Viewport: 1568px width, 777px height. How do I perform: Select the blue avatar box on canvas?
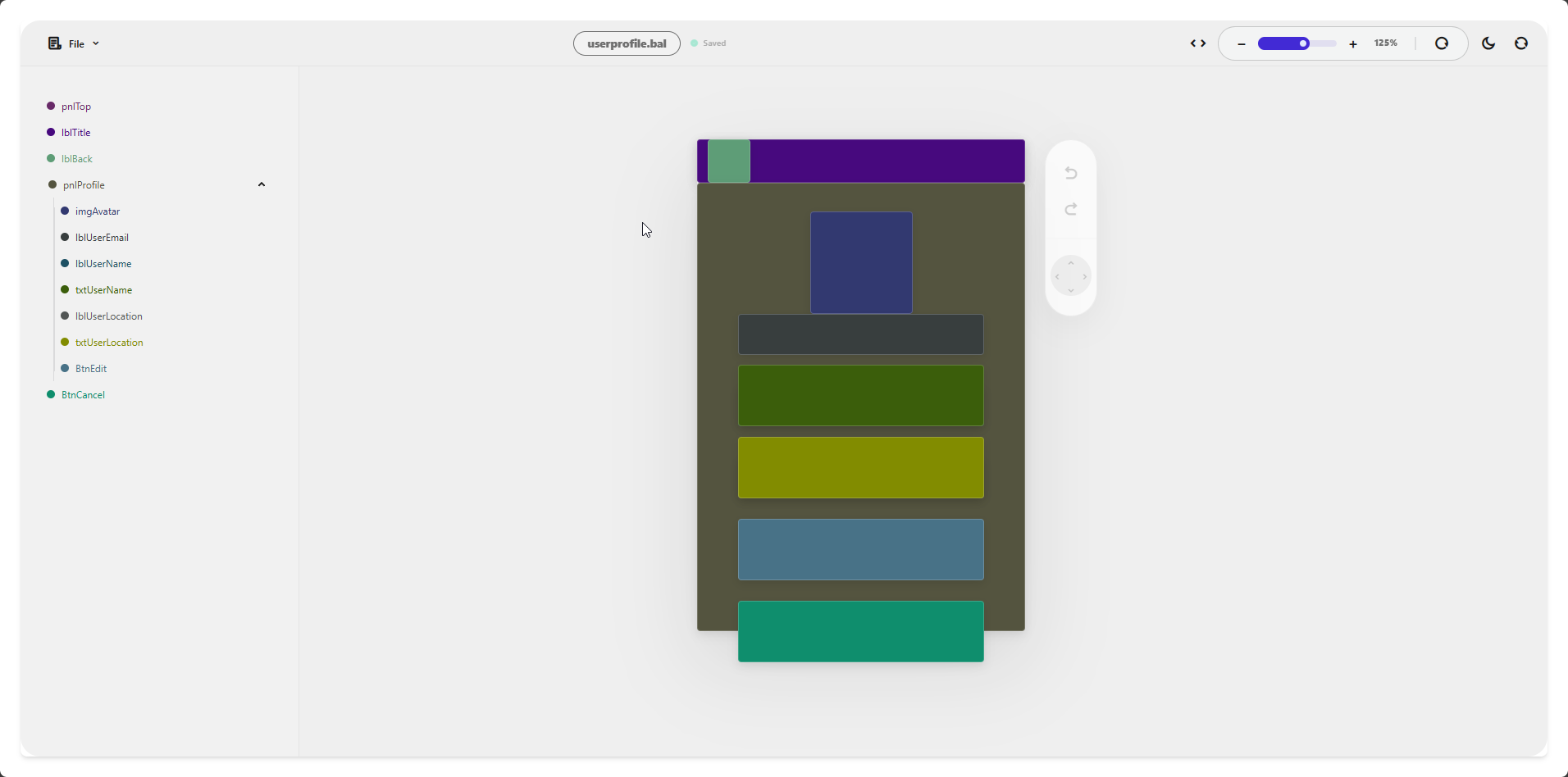[861, 262]
